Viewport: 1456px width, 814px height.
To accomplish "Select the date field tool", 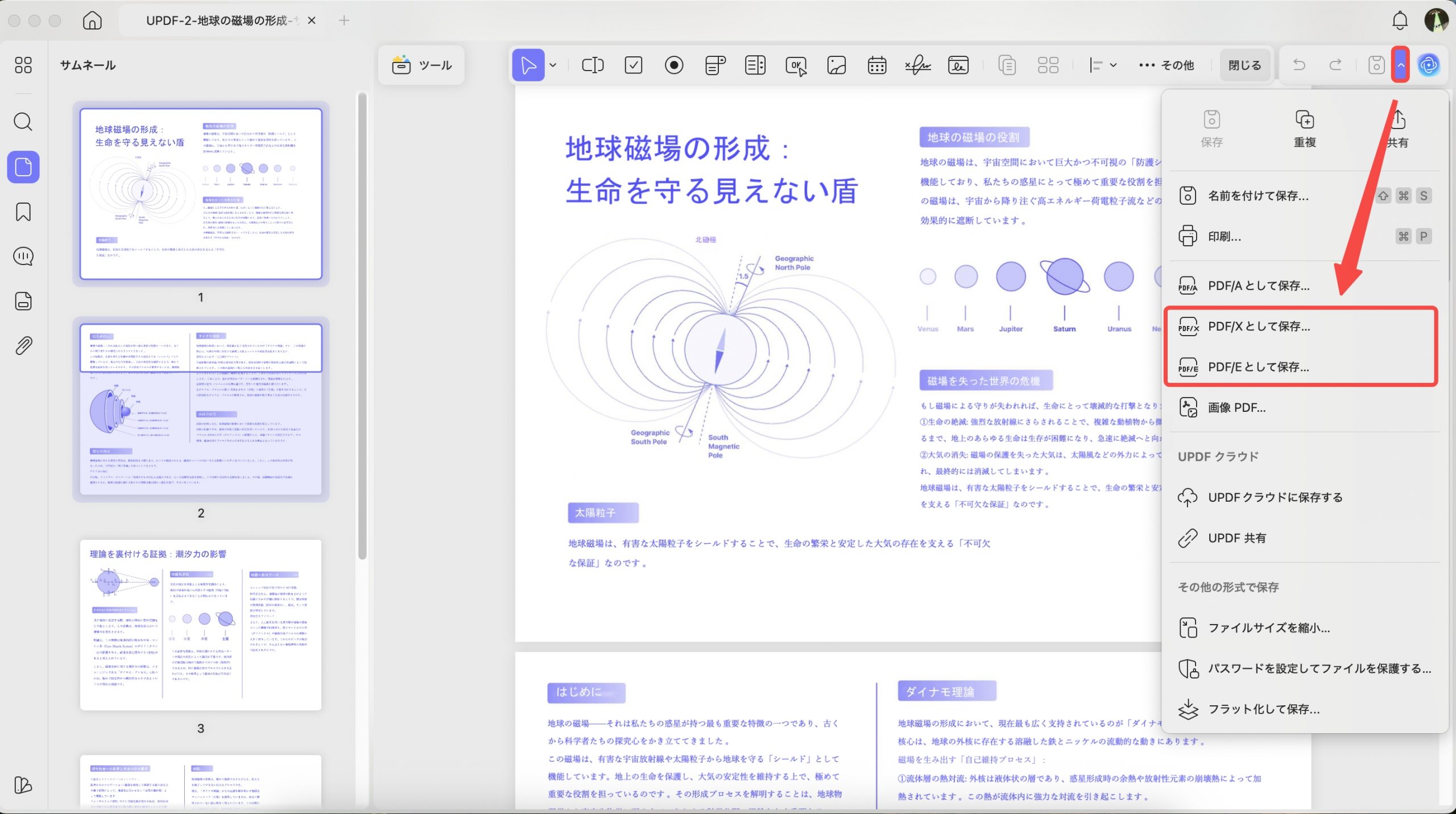I will [x=876, y=65].
